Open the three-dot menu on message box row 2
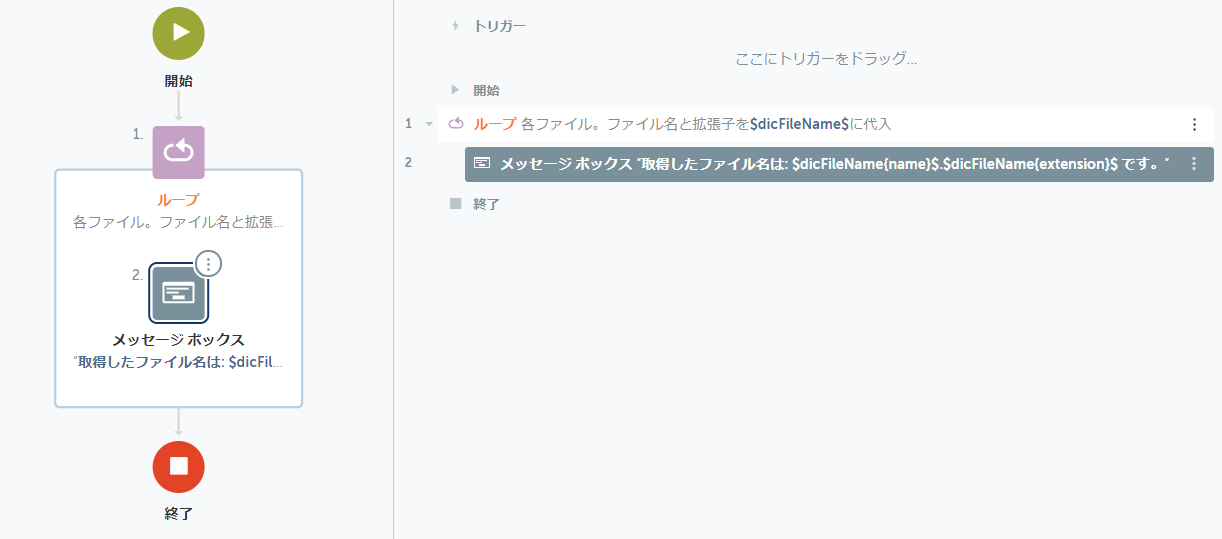1222x539 pixels. pos(1194,163)
